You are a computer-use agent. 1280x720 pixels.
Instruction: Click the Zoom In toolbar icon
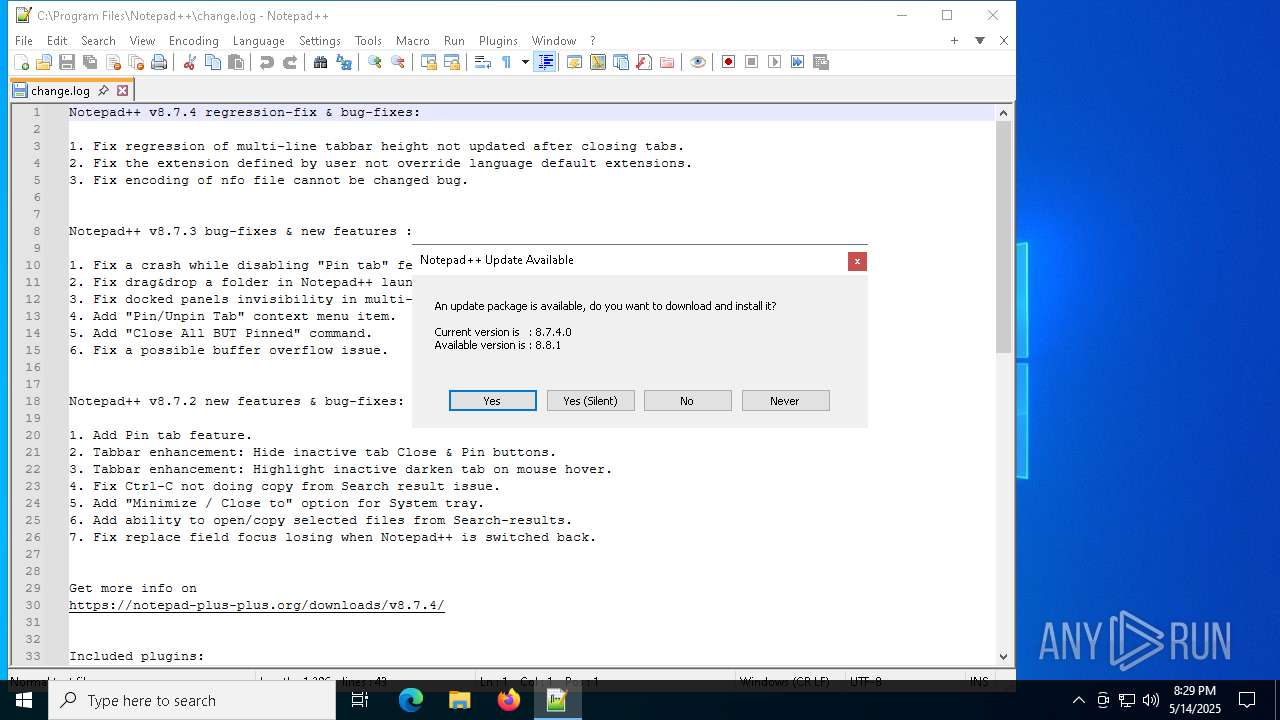click(375, 62)
